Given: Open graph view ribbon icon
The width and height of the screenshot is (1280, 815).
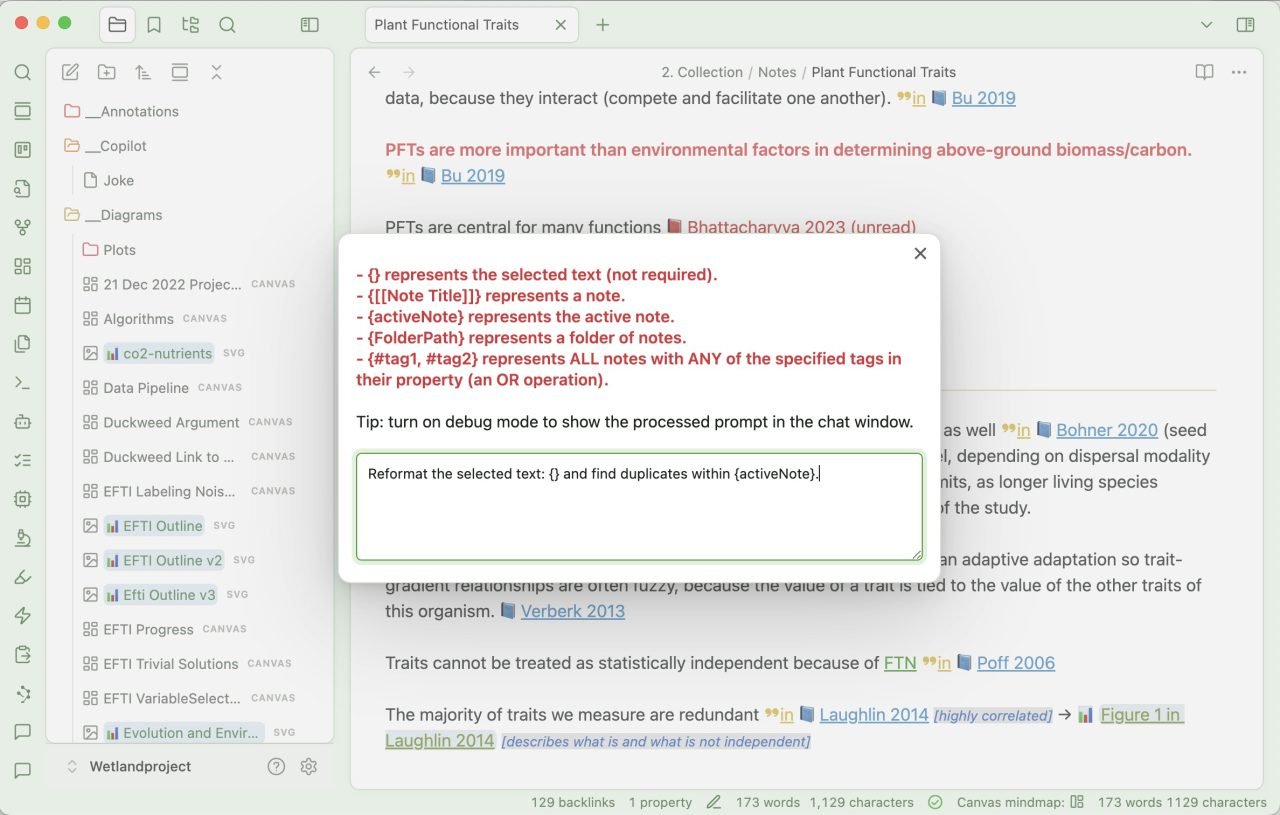Looking at the screenshot, I should click(23, 227).
